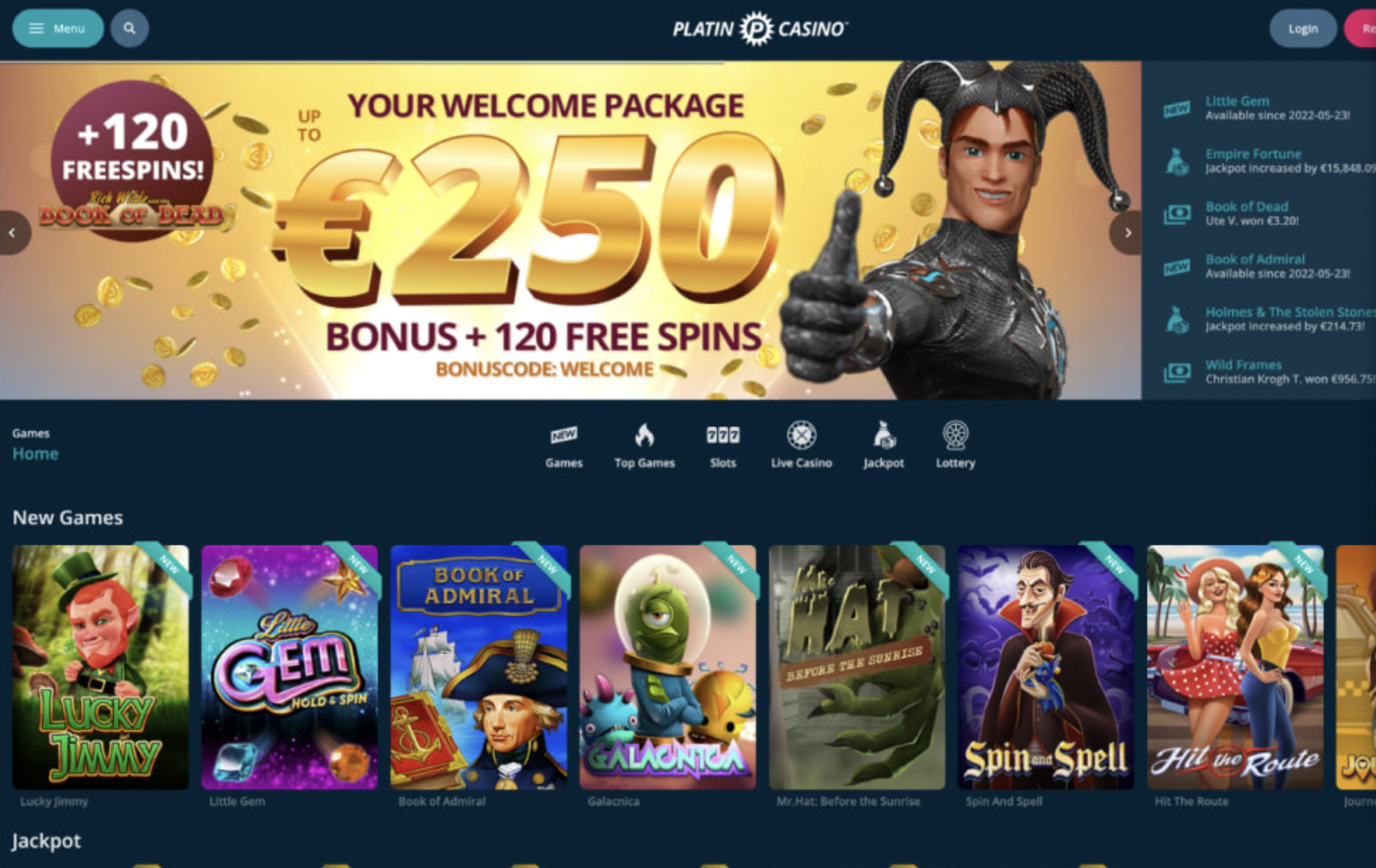1376x868 pixels.
Task: Show the previous banner slide arrow
Action: (13, 232)
